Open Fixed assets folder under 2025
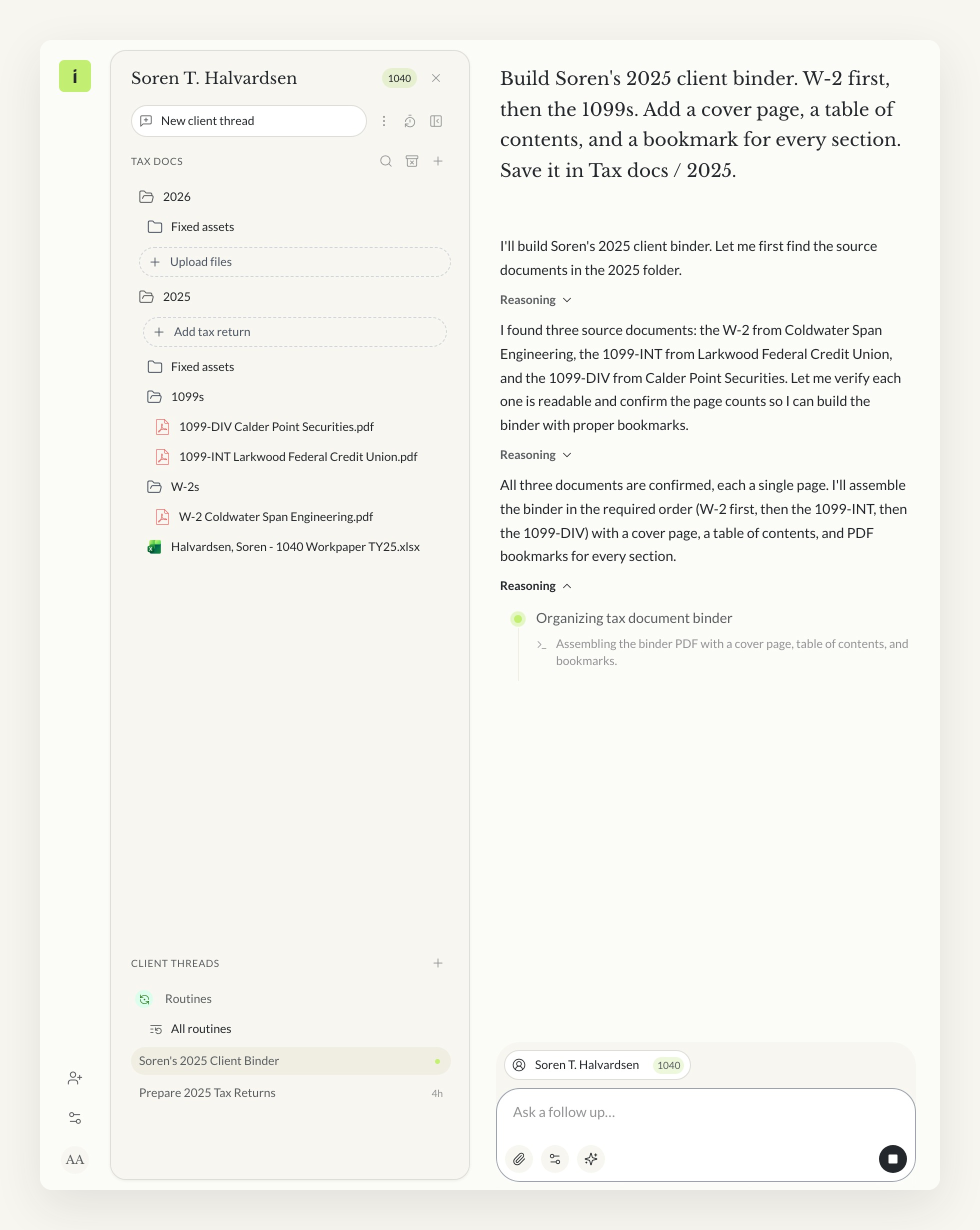 click(x=190, y=367)
